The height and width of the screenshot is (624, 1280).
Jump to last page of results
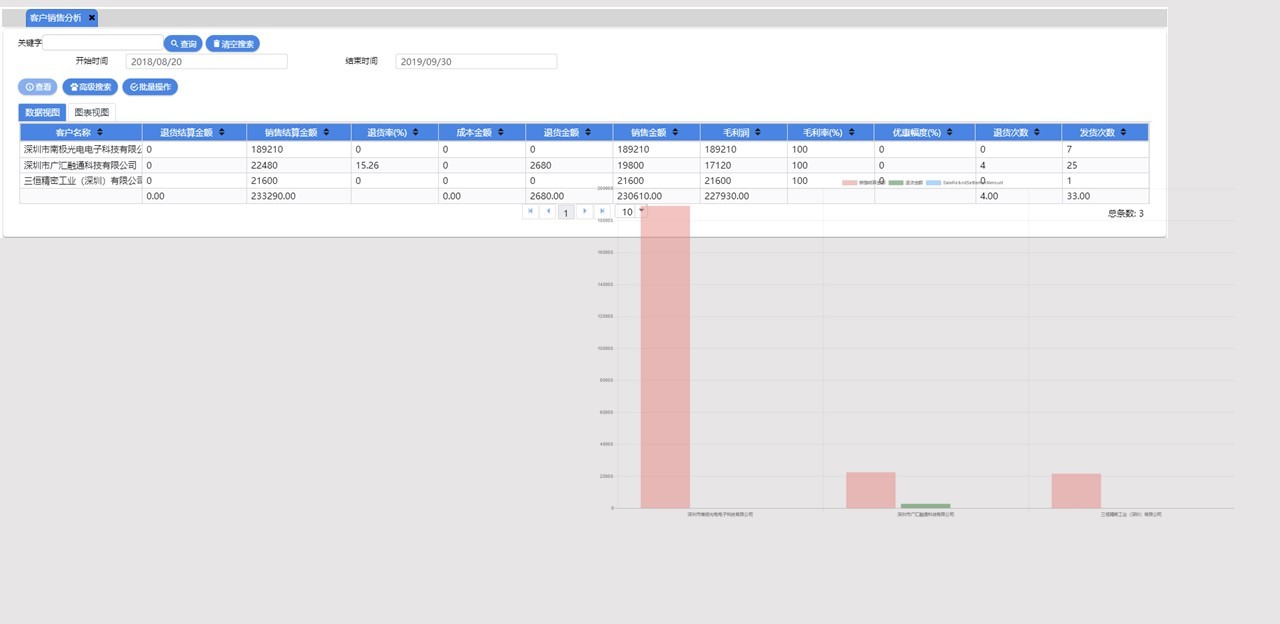pyautogui.click(x=602, y=212)
